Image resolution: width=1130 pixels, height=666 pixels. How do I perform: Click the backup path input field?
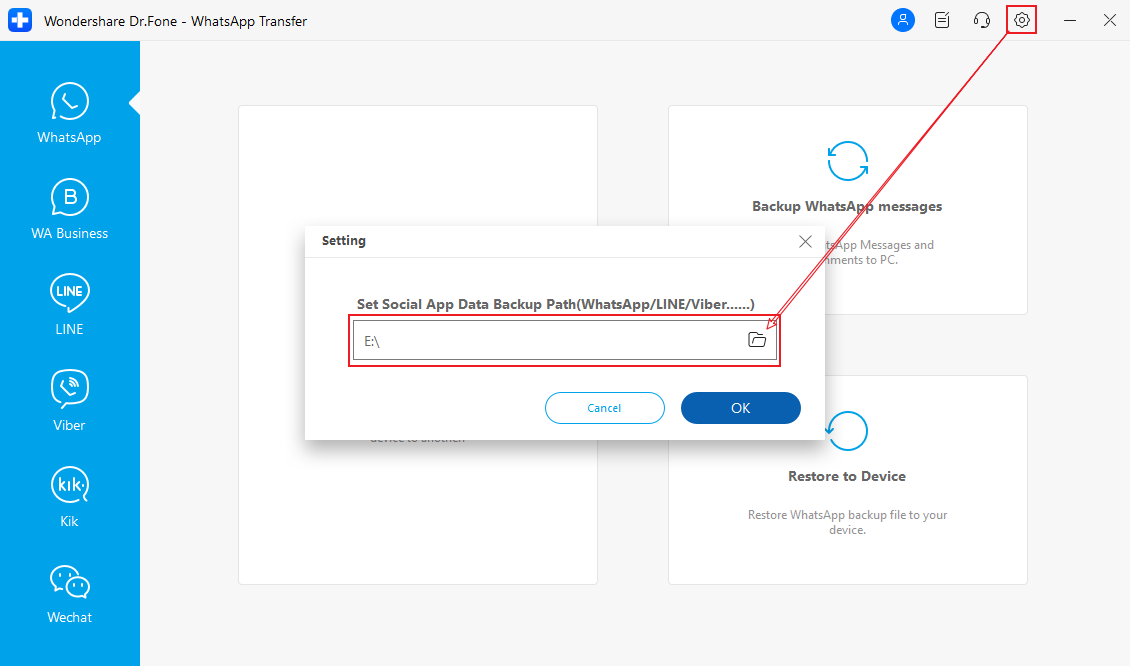coord(545,341)
